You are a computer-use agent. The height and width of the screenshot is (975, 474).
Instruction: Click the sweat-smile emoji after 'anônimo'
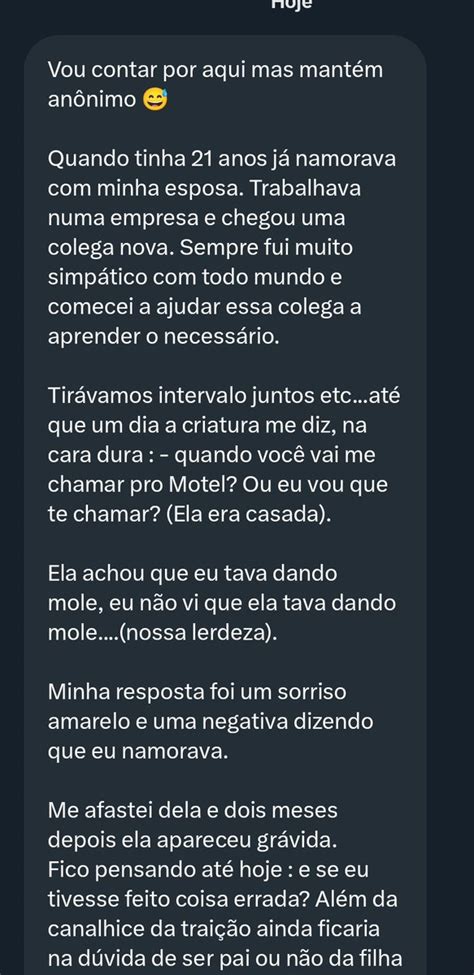point(155,100)
